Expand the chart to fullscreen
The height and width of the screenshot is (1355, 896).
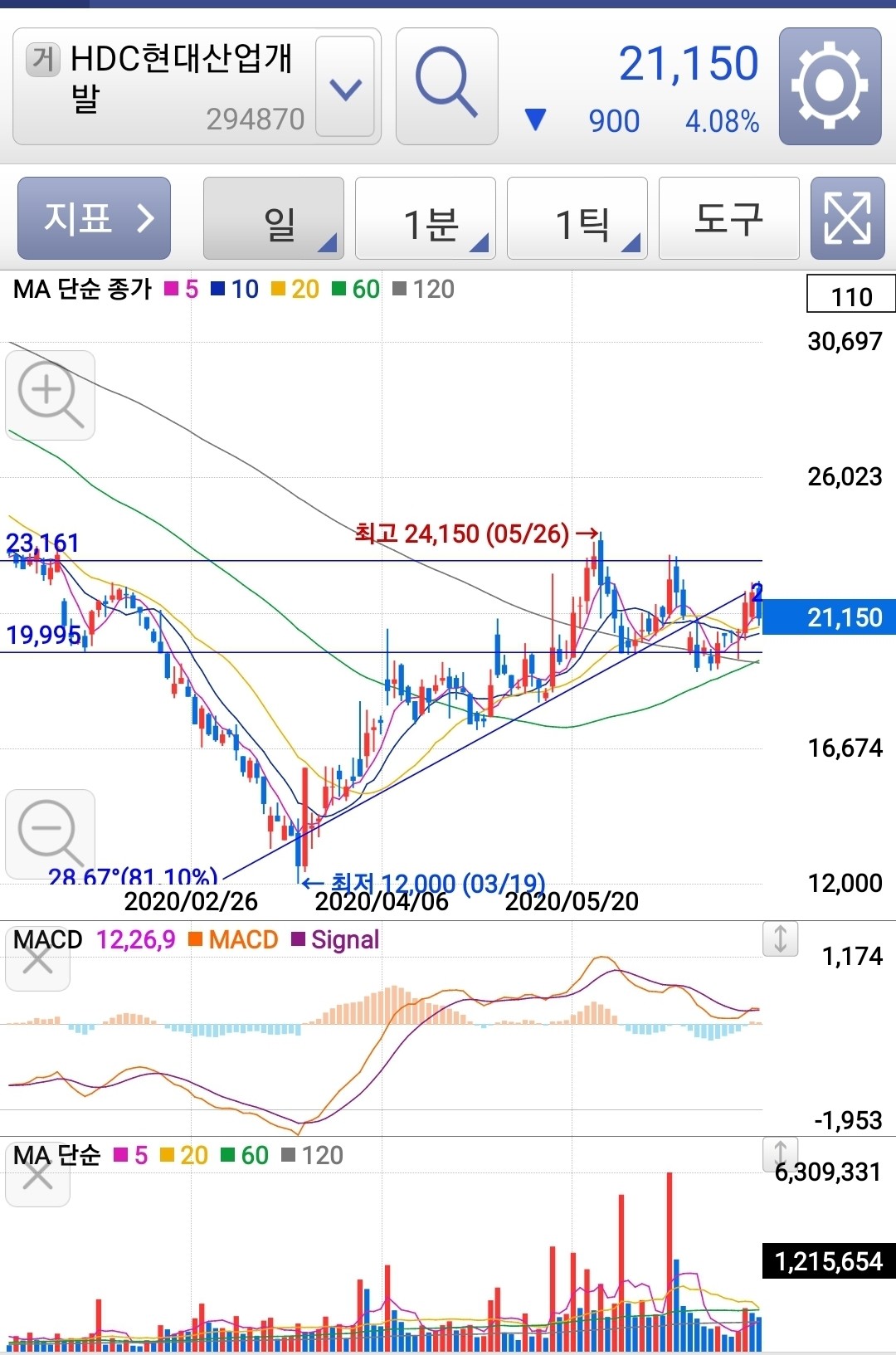tap(847, 218)
